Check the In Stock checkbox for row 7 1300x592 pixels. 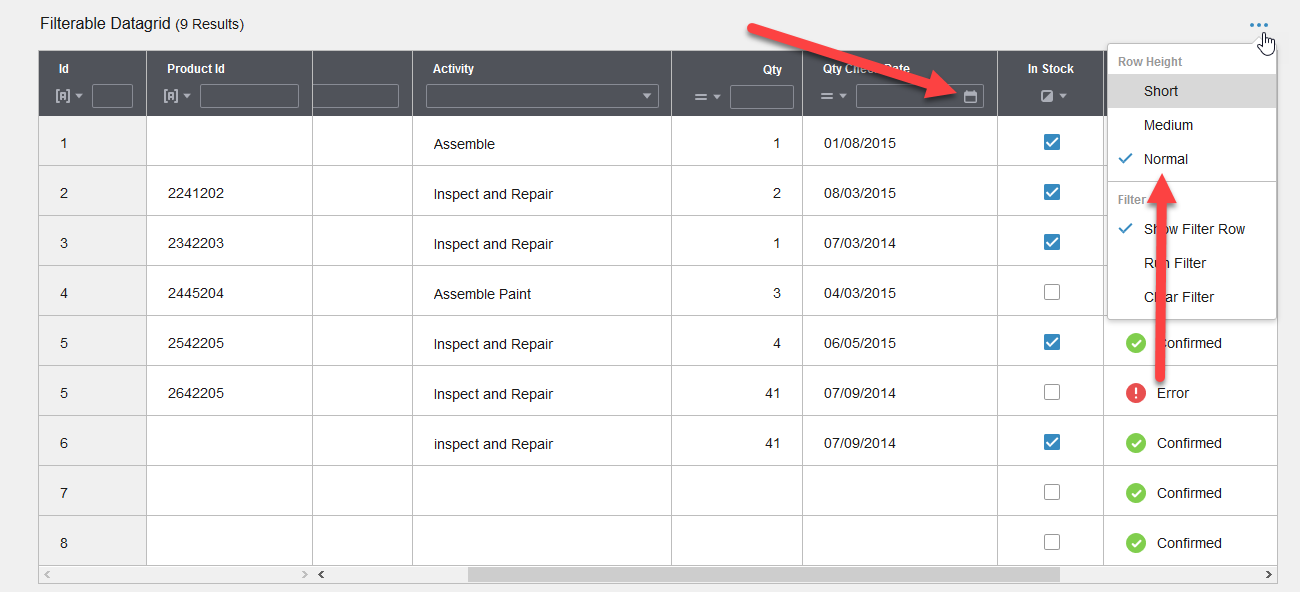tap(1051, 492)
